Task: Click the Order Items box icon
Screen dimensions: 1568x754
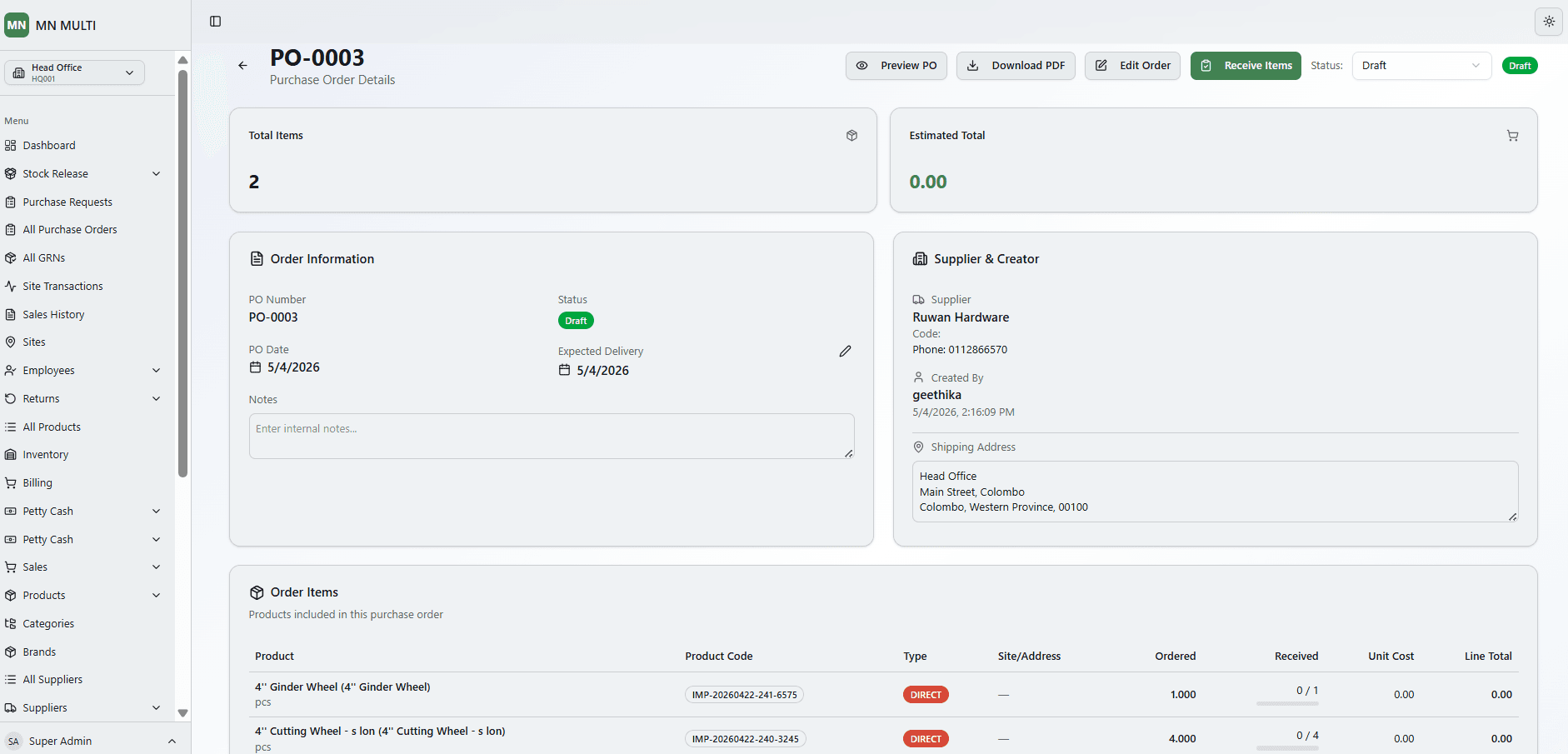Action: (x=257, y=592)
